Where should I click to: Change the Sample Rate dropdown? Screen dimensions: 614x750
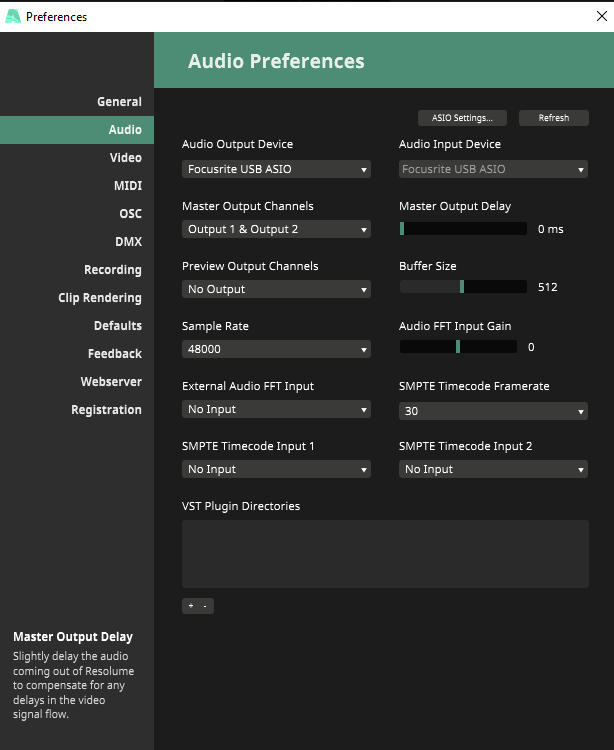pyautogui.click(x=276, y=349)
